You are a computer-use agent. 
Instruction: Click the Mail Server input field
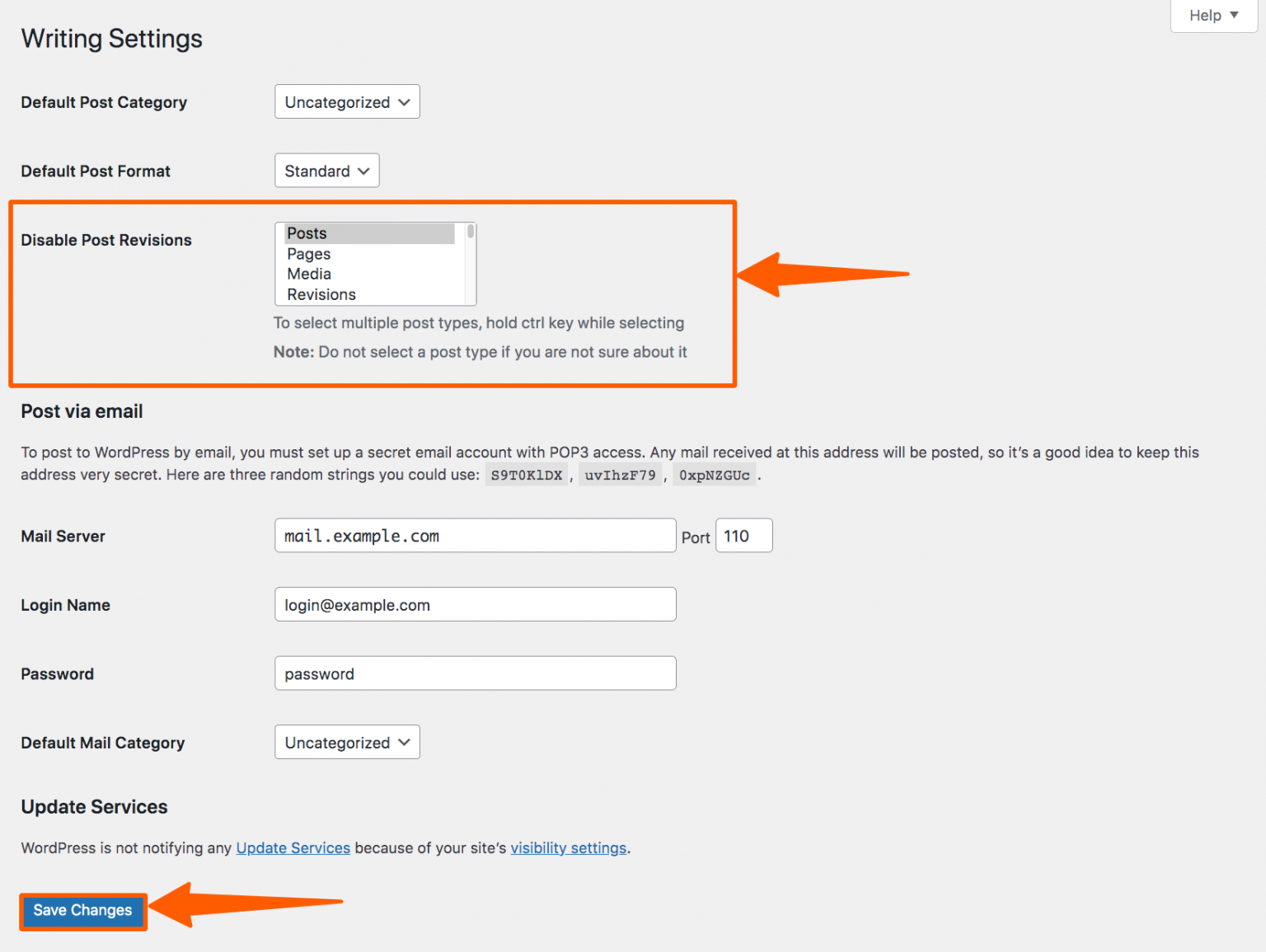coord(475,535)
